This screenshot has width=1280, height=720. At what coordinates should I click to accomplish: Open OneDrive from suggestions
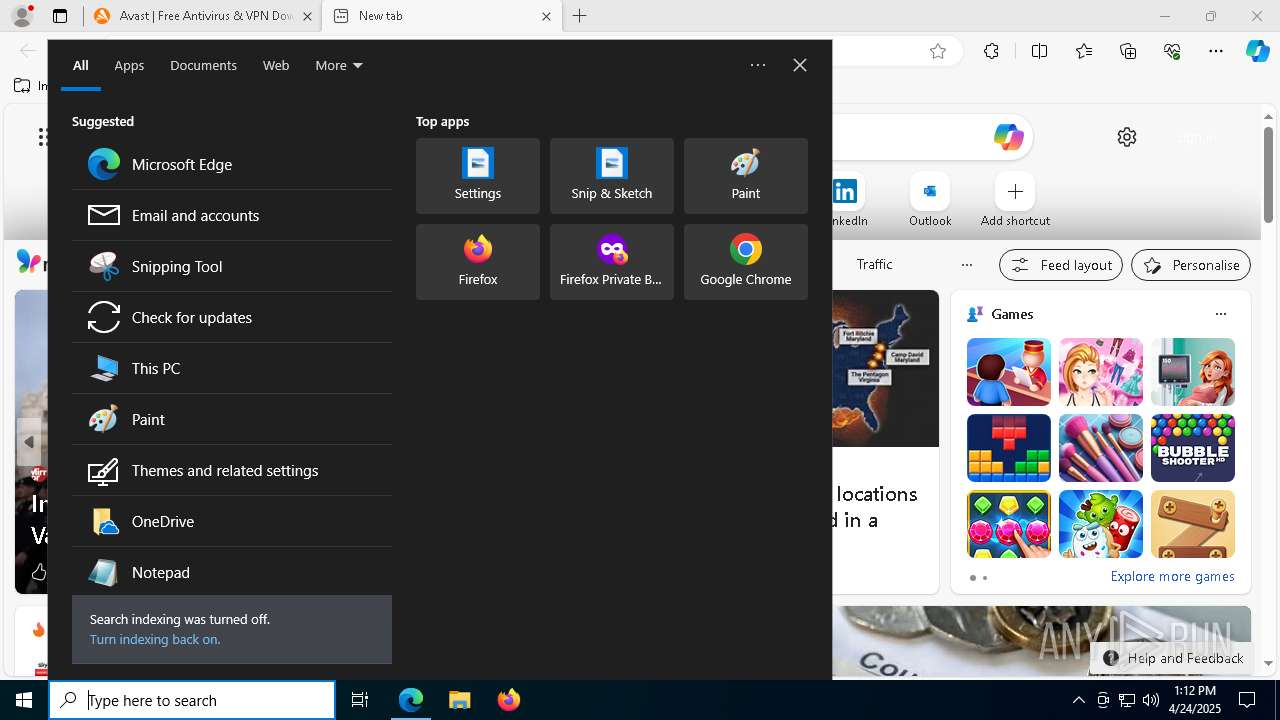232,521
